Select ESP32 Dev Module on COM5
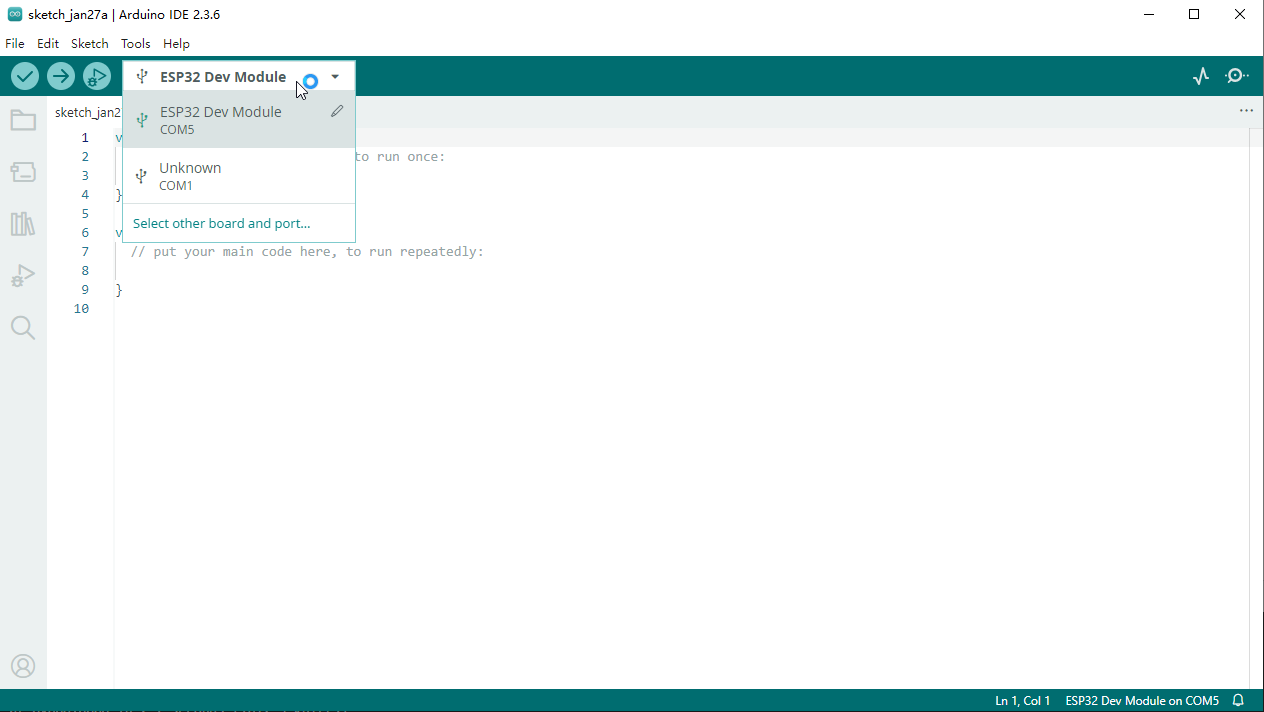 pyautogui.click(x=221, y=120)
